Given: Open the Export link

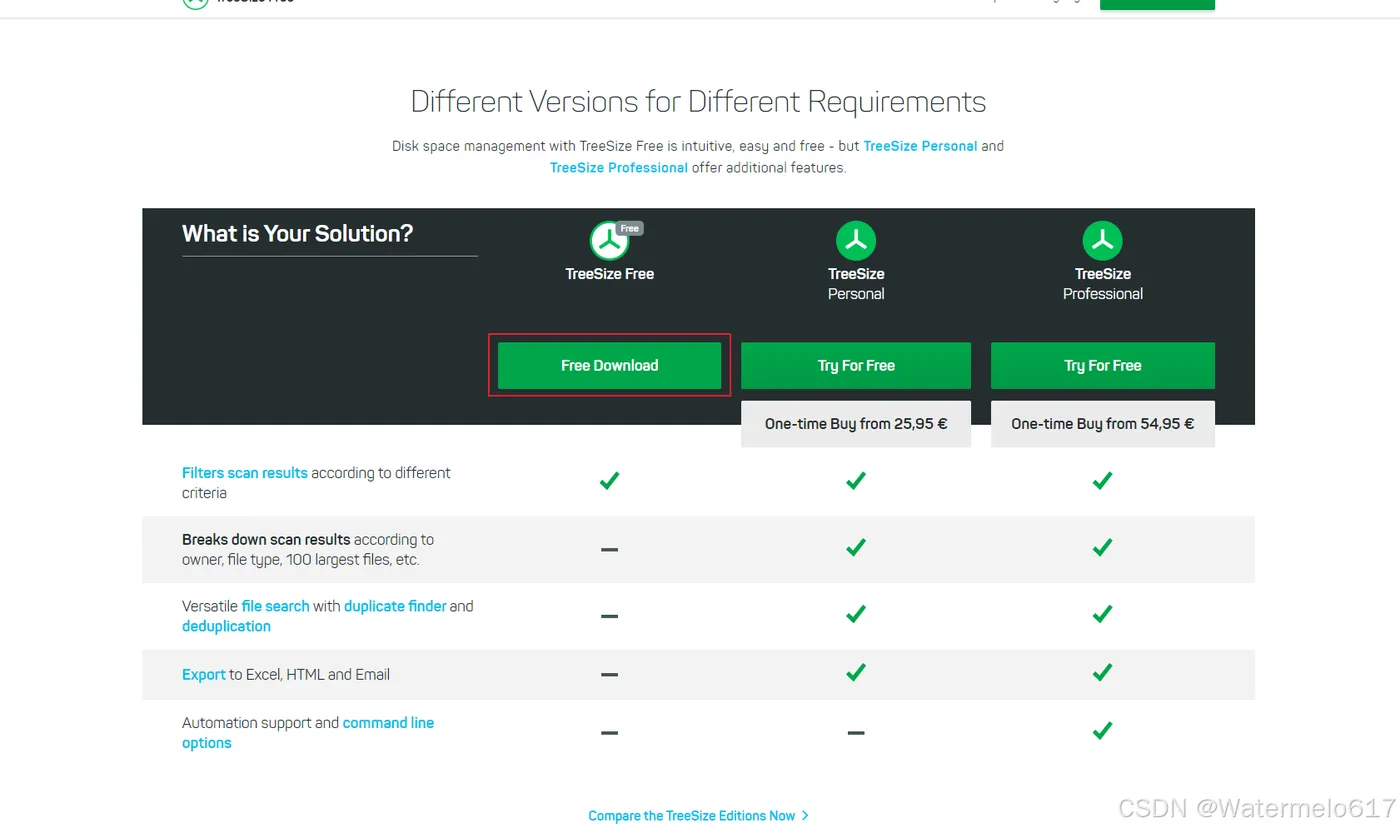Looking at the screenshot, I should tap(204, 675).
